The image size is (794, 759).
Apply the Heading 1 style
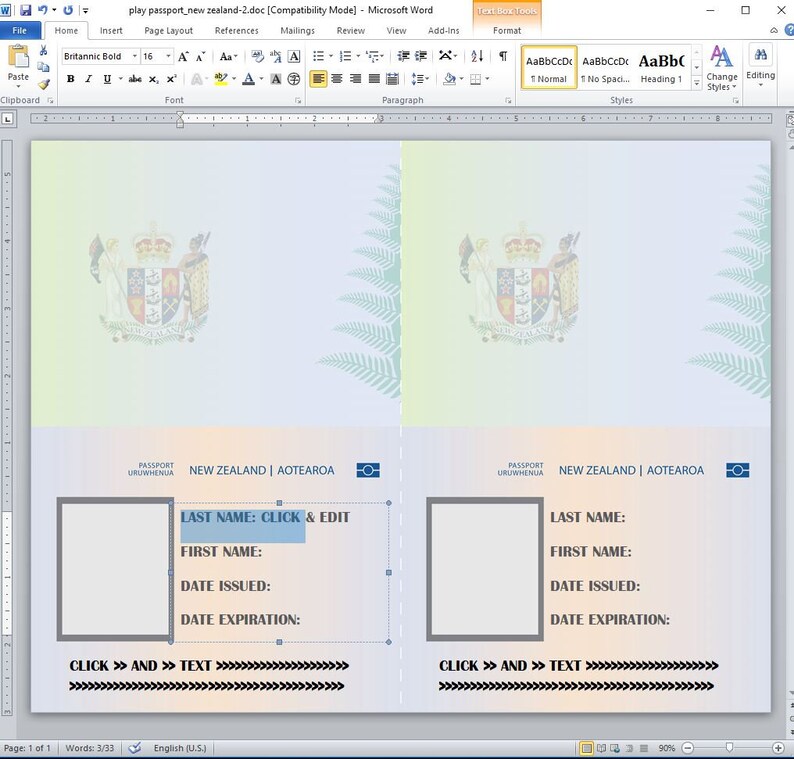[x=661, y=67]
